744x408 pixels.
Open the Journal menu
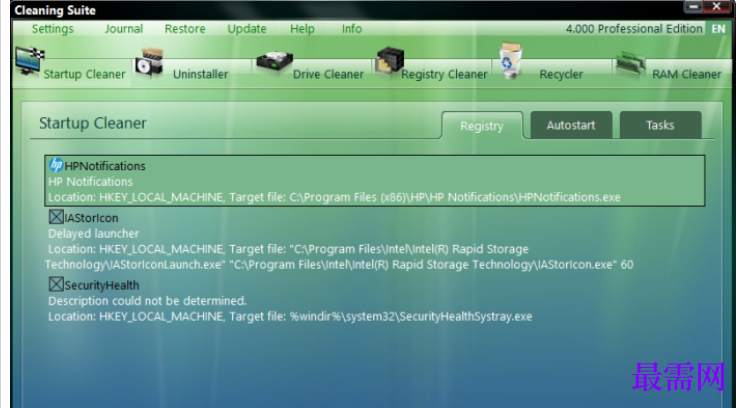[124, 29]
